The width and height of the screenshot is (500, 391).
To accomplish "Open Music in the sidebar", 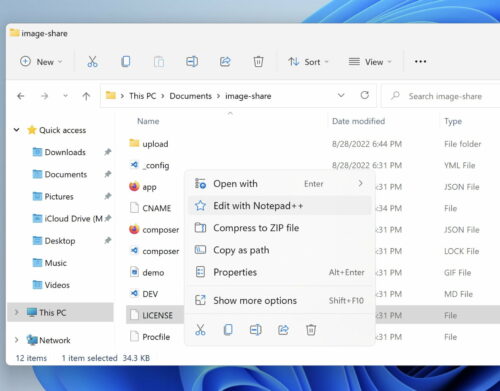I will coord(55,263).
